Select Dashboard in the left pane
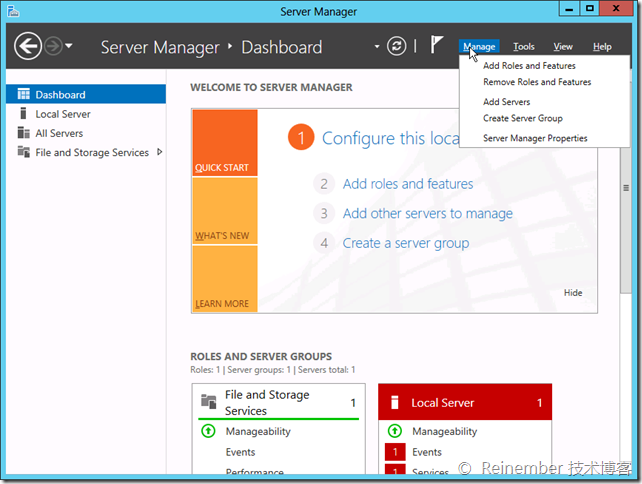This screenshot has height=484, width=642. [60, 95]
